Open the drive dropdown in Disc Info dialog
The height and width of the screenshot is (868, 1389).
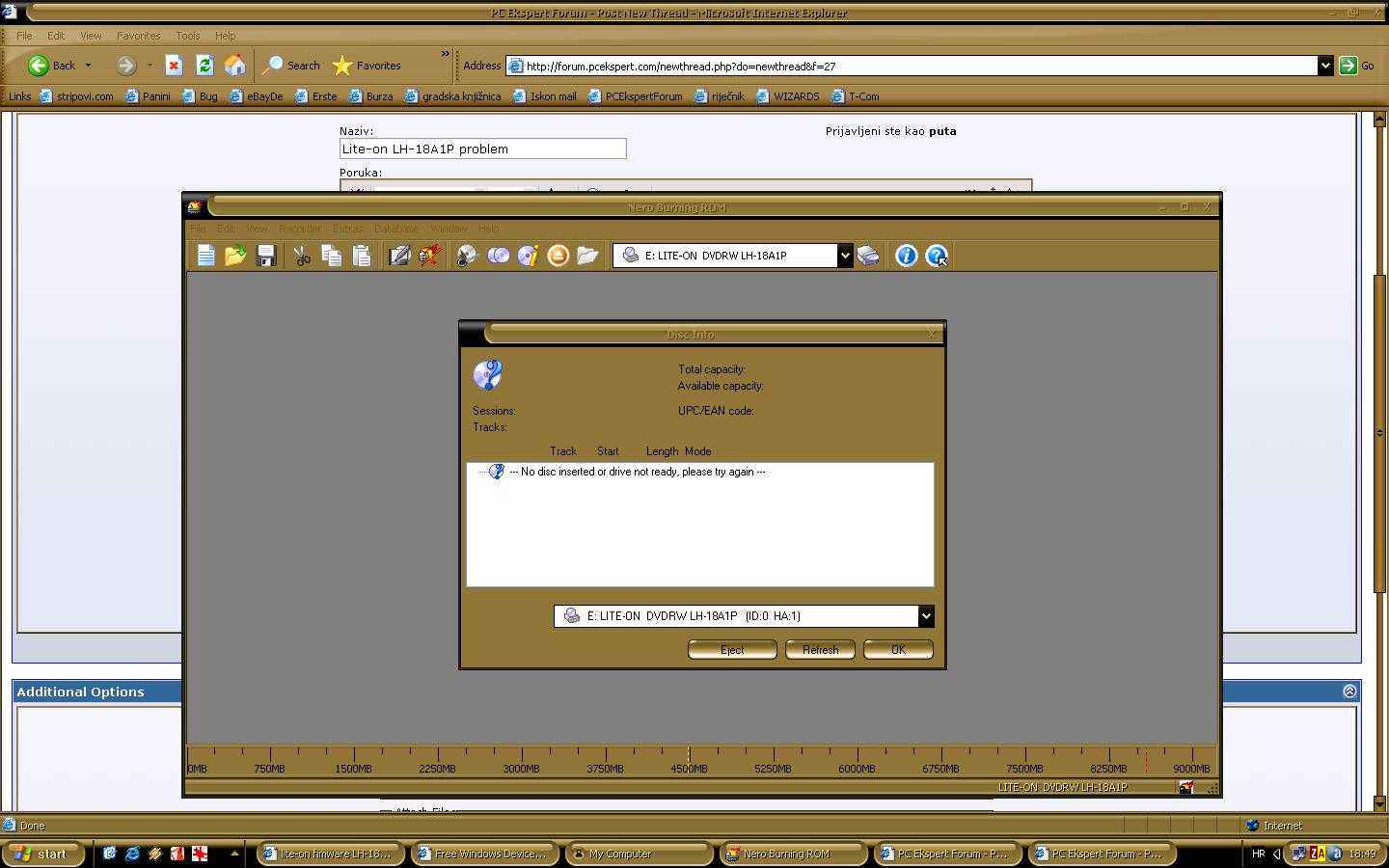pos(925,616)
